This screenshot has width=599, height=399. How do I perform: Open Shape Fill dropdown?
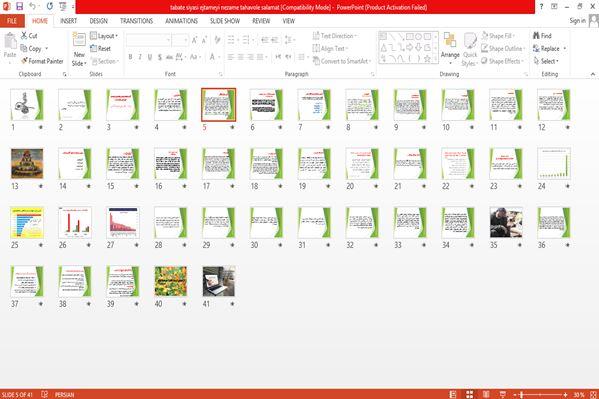pos(498,36)
